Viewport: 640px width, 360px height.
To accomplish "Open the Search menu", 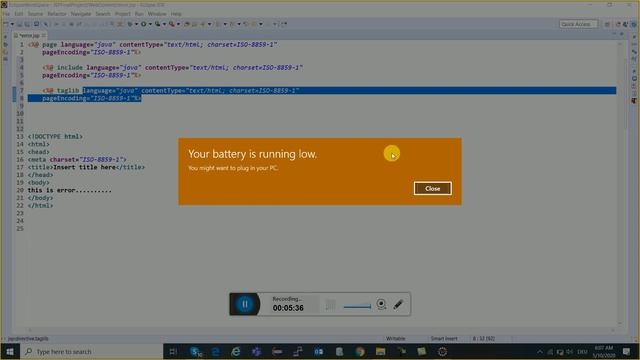I will [x=103, y=14].
